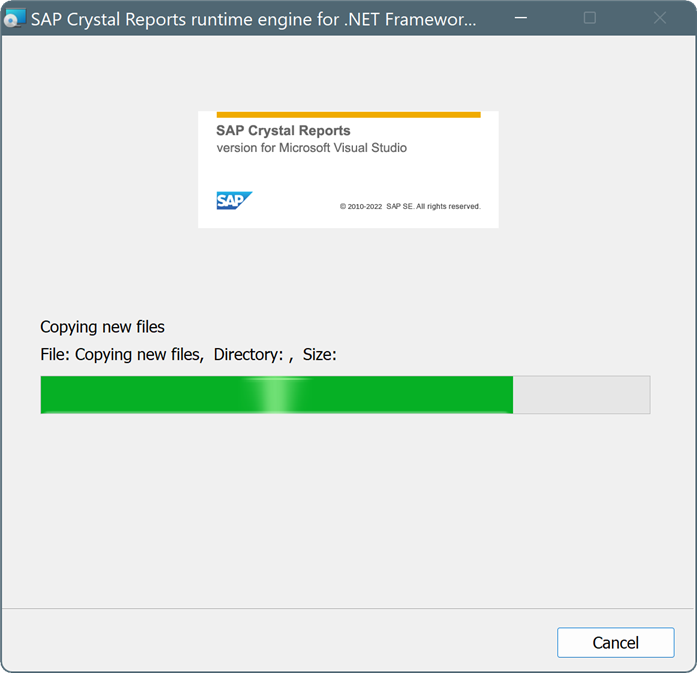
Task: Click the orange bar atop the splash banner
Action: point(348,115)
